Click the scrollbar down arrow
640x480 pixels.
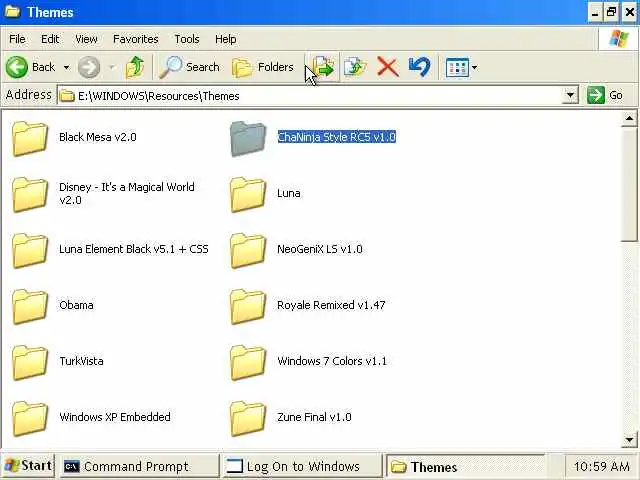(629, 440)
